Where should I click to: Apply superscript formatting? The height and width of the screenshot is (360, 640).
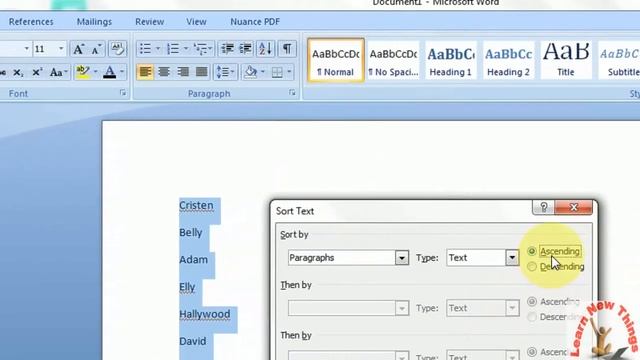37,73
